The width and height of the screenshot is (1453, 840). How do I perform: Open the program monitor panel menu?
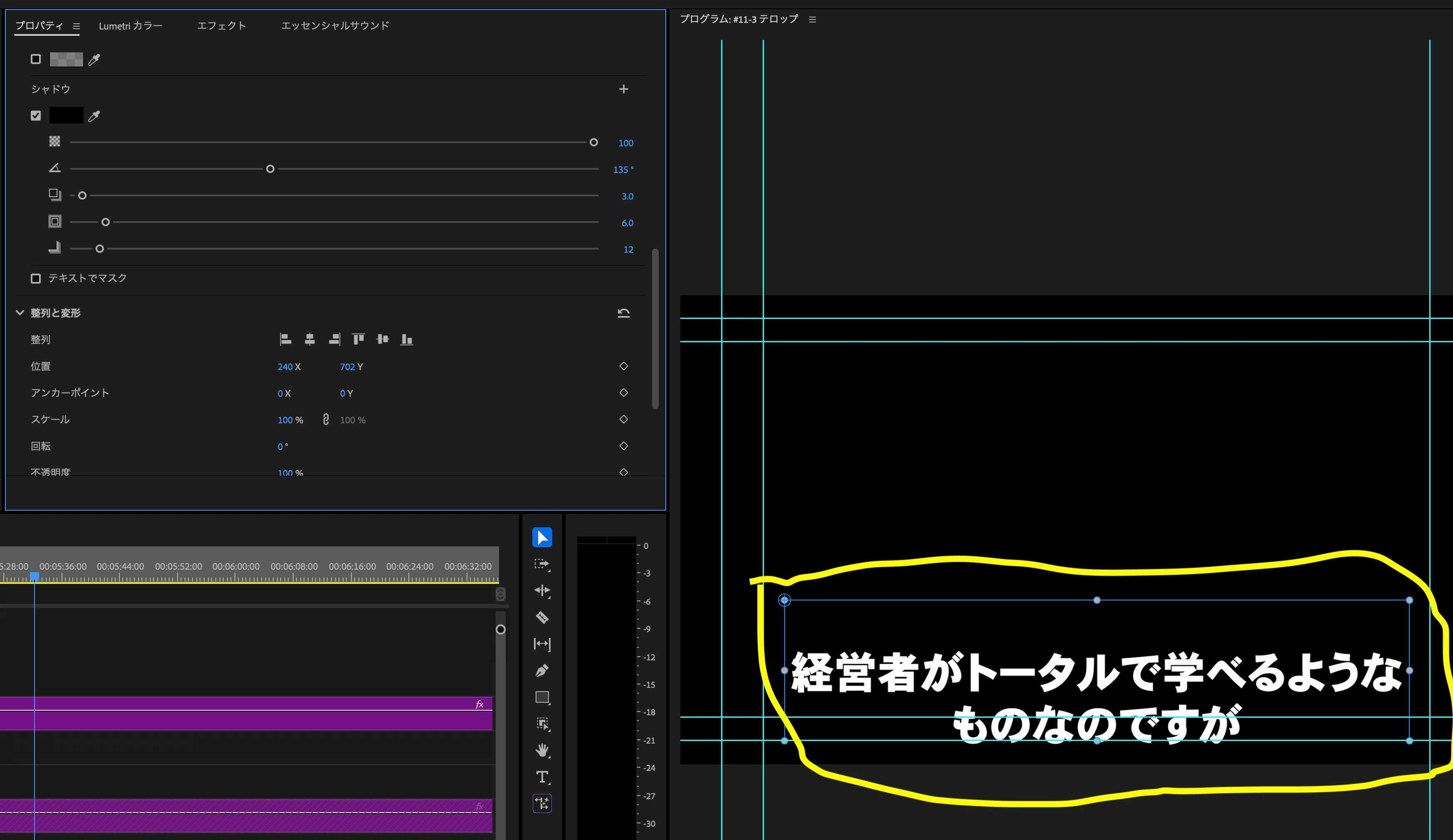pyautogui.click(x=813, y=20)
